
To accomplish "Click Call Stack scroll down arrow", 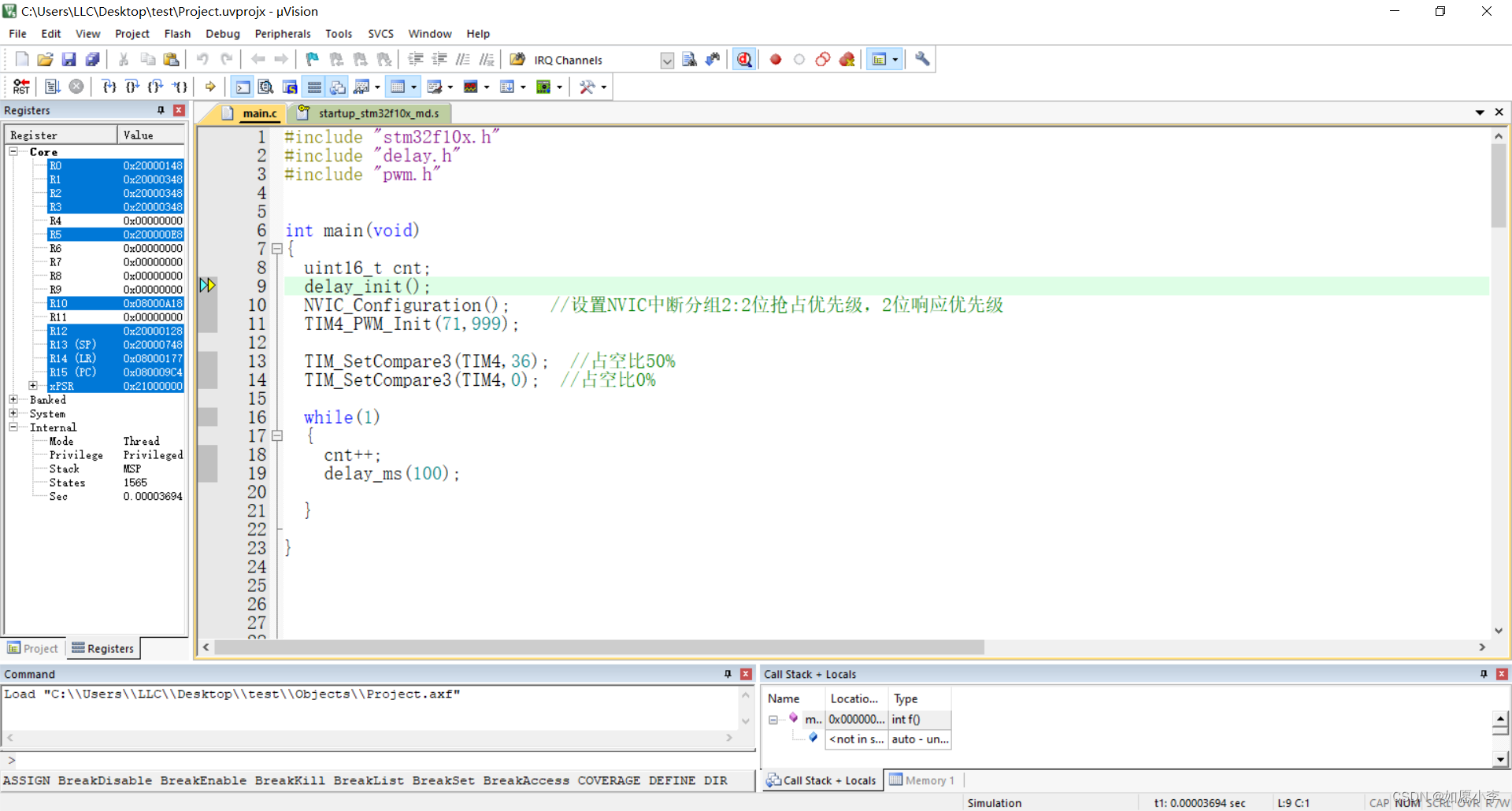I will pos(1501,760).
